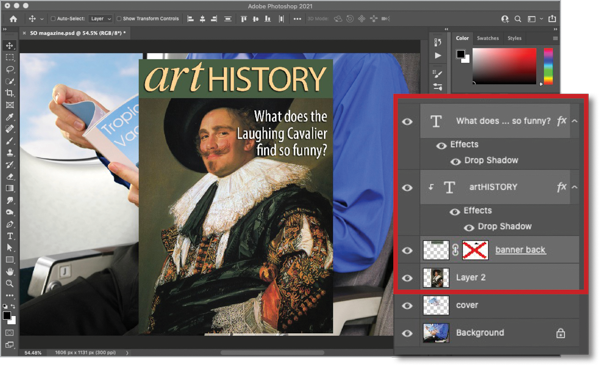
Task: Hide Layer 2 with eye icon
Action: pyautogui.click(x=407, y=278)
